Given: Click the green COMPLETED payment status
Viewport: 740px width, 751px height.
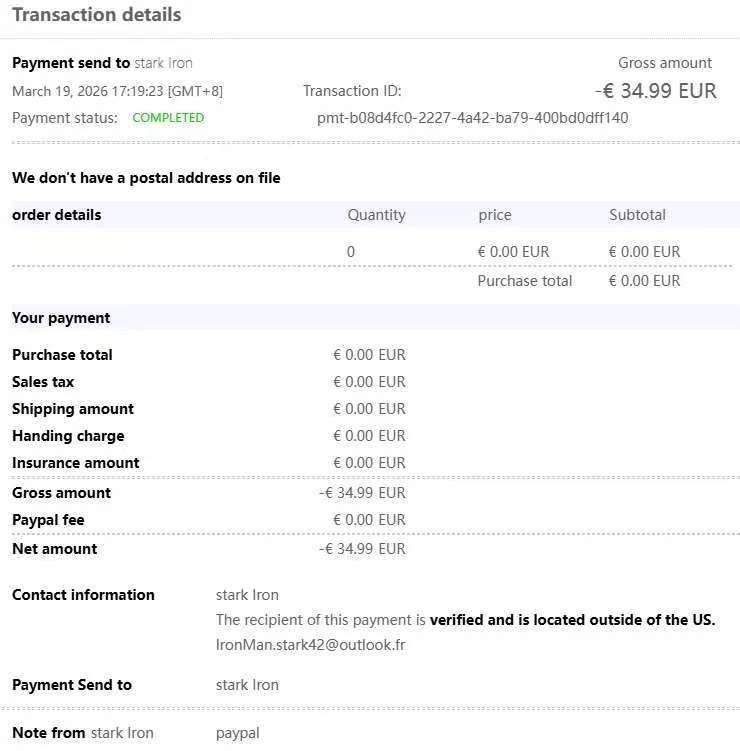Looking at the screenshot, I should click(x=168, y=118).
